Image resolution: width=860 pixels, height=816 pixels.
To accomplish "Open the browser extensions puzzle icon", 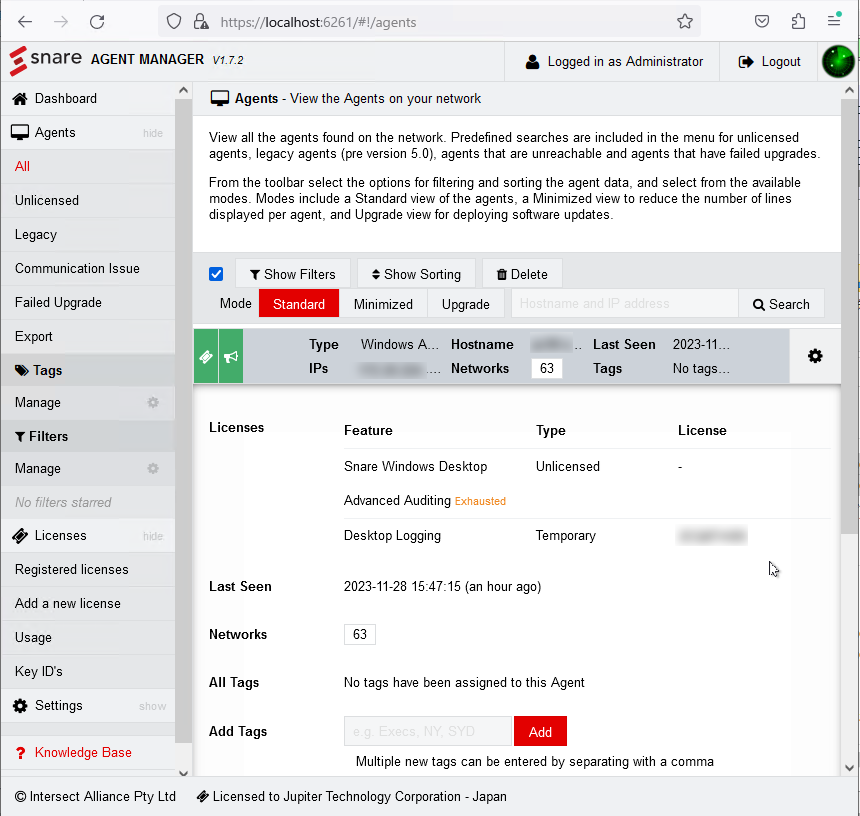I will tap(799, 22).
